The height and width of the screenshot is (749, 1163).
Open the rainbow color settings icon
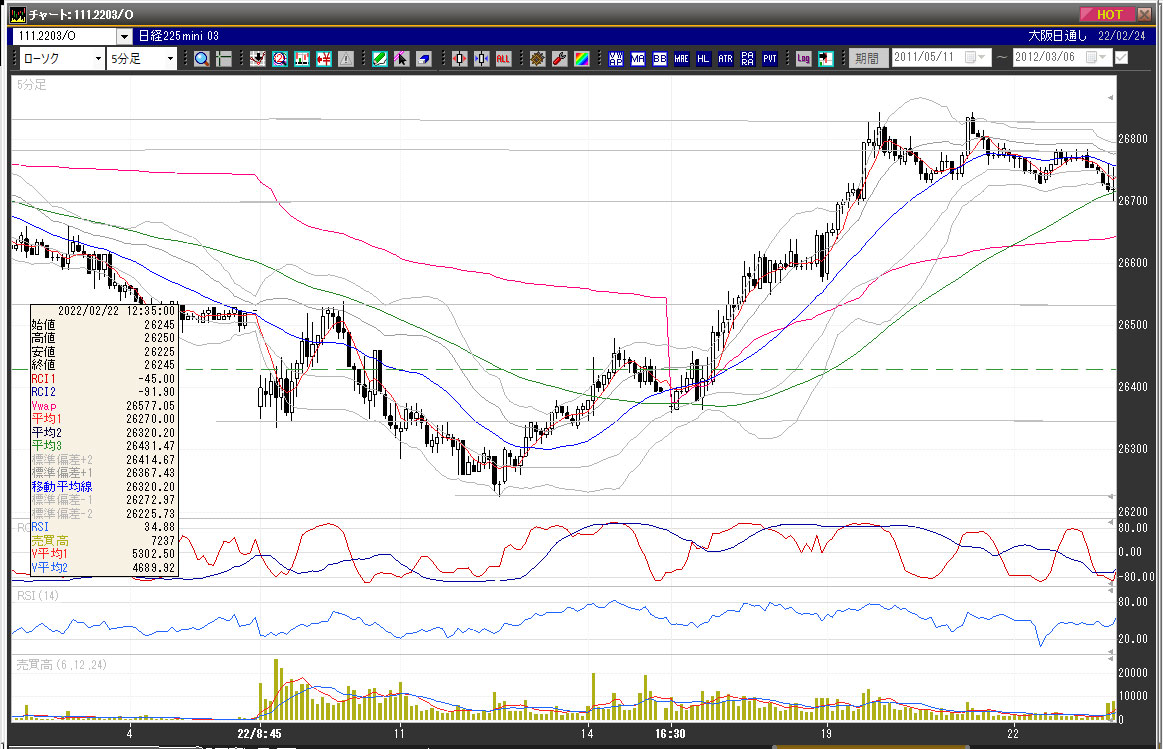click(581, 58)
